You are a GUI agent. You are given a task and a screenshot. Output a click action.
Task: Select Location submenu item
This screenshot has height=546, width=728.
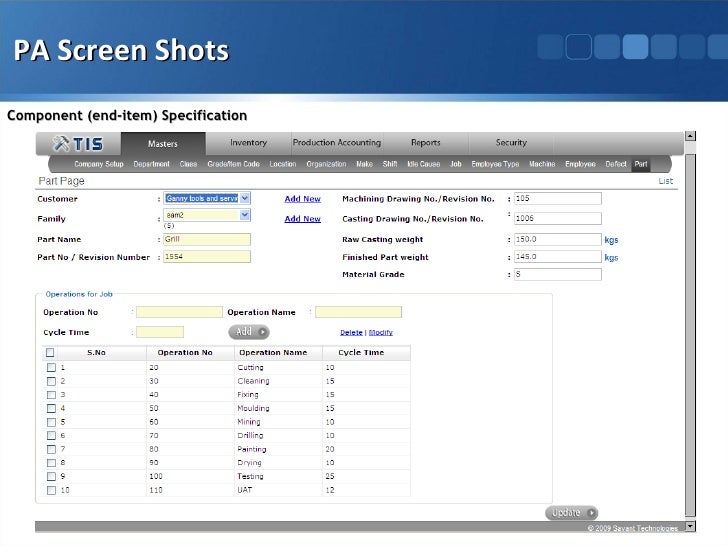[283, 164]
